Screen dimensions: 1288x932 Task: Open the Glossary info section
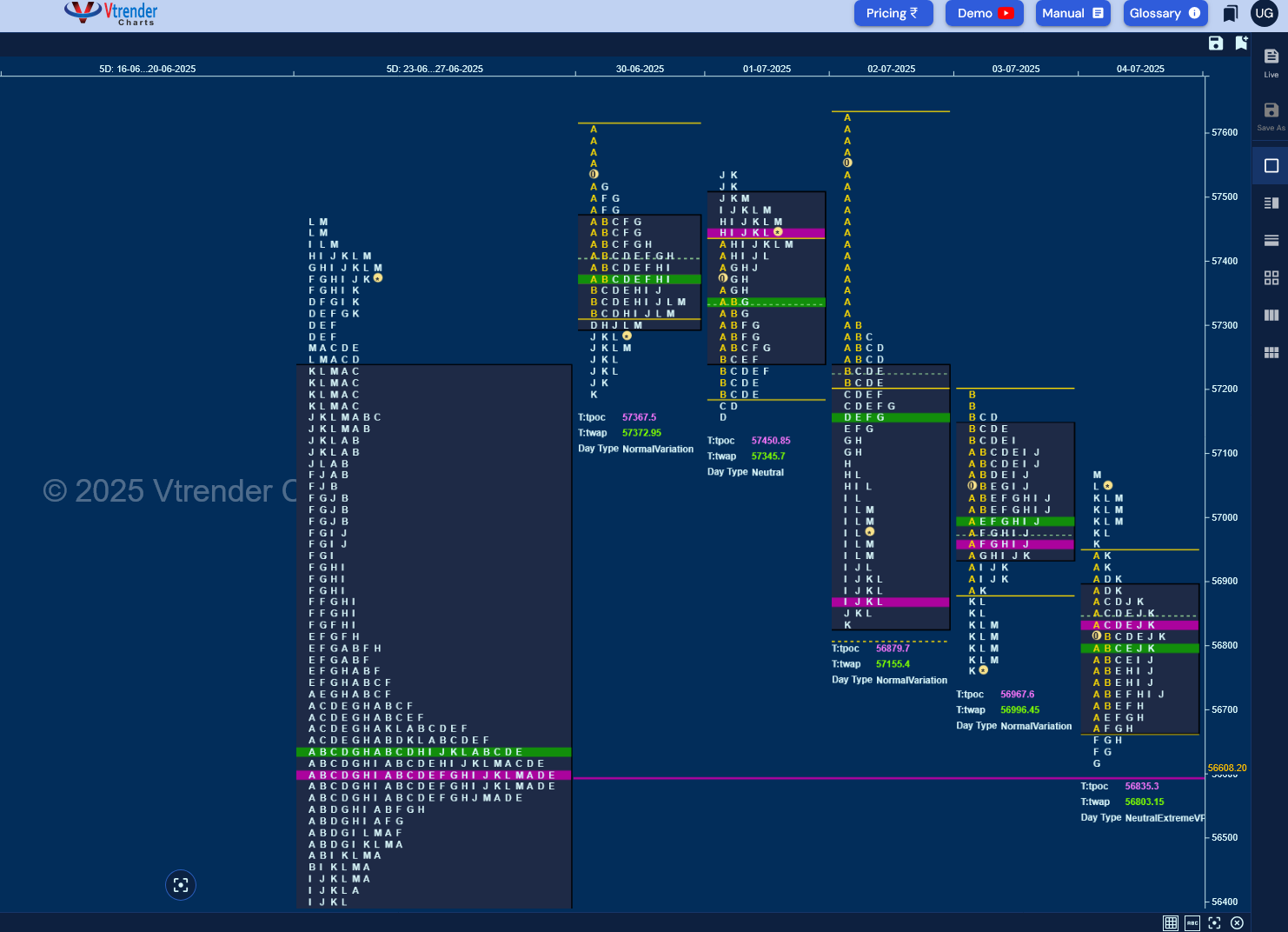(1165, 13)
